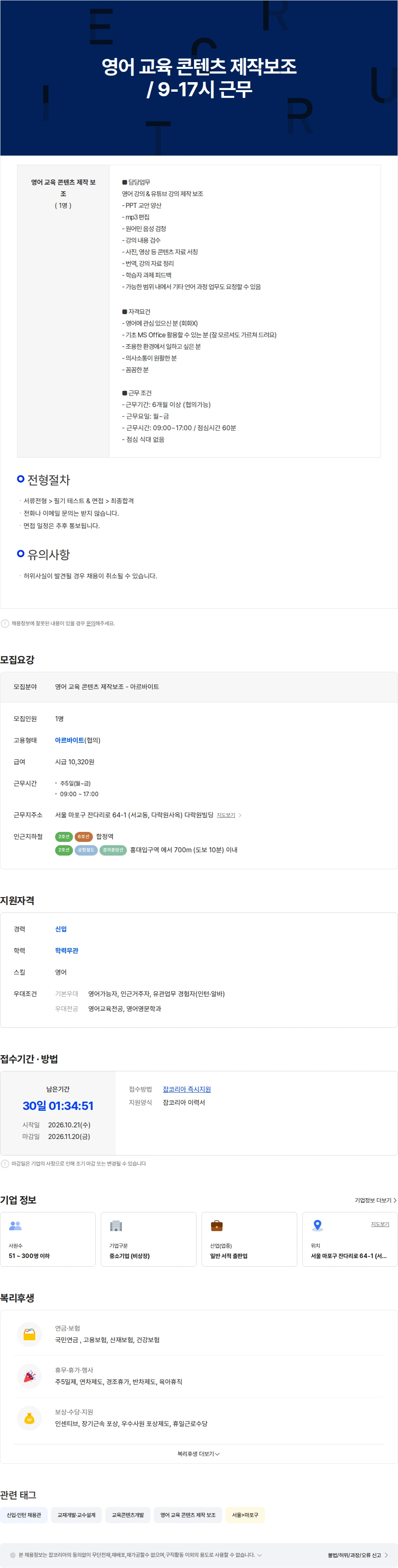398x1568 pixels.
Task: Select the 서울>마포구 tag
Action: click(x=245, y=1514)
